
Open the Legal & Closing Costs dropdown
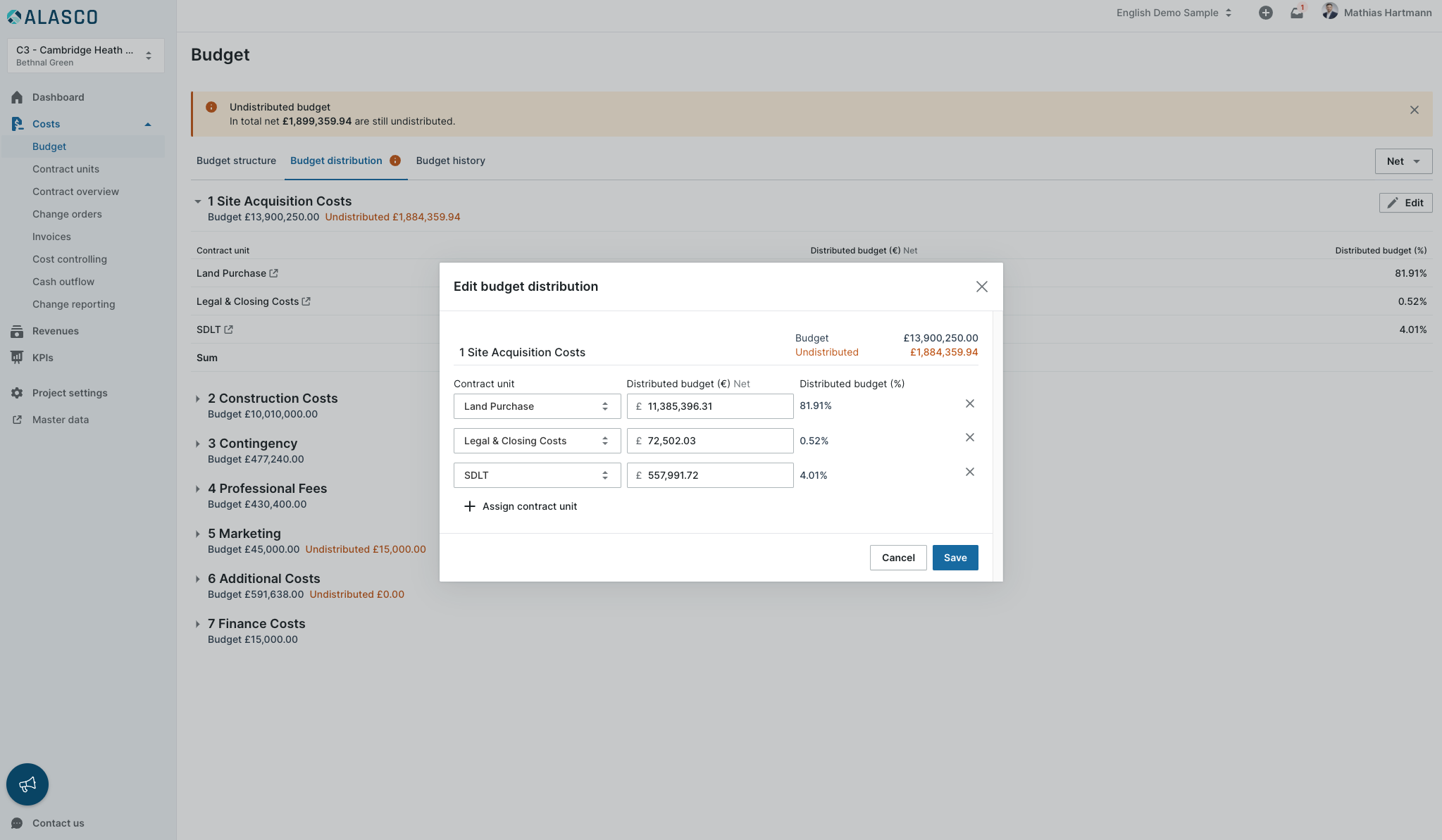[537, 441]
